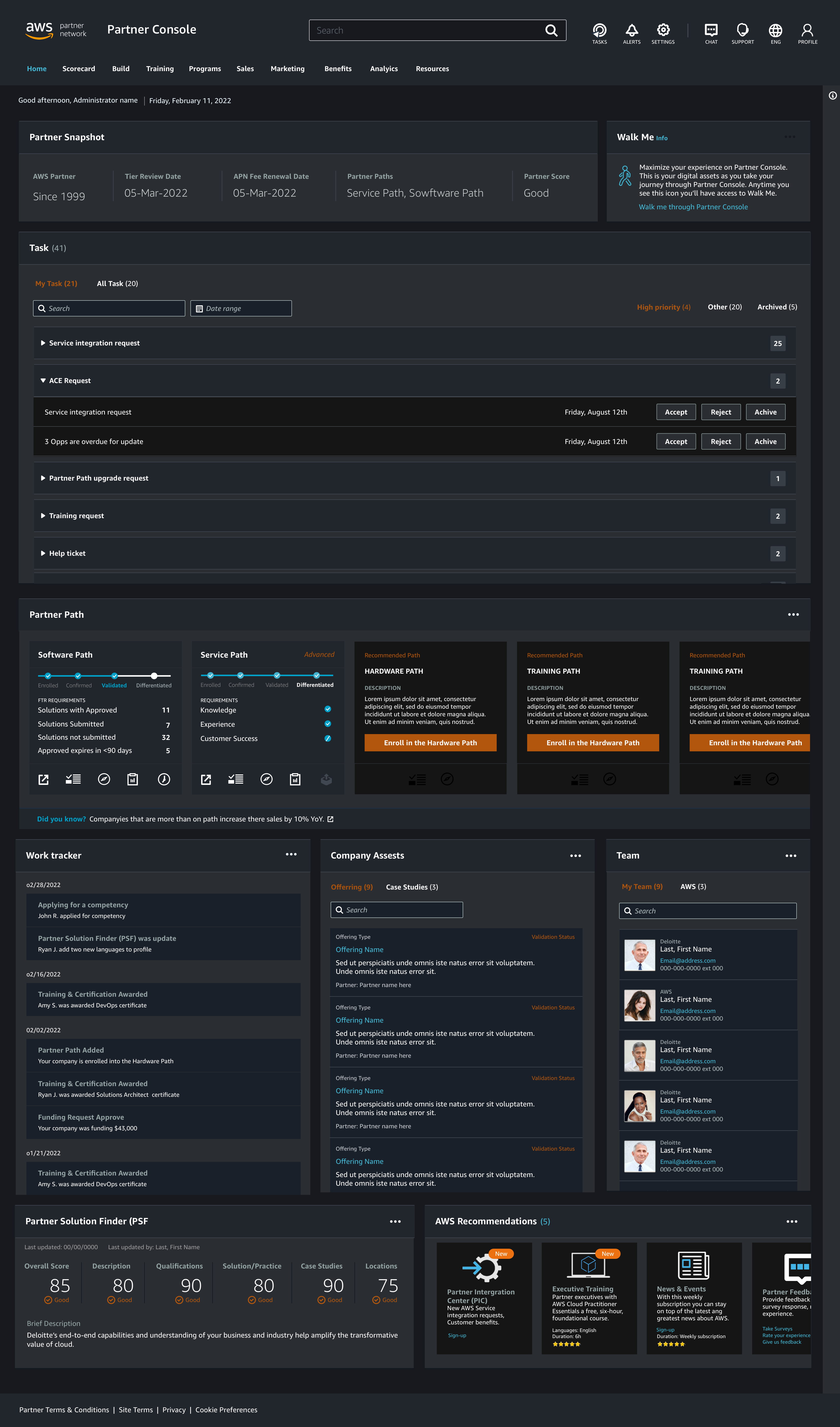Image resolution: width=840 pixels, height=1427 pixels.
Task: Open the Scorecard menu item
Action: [x=79, y=69]
